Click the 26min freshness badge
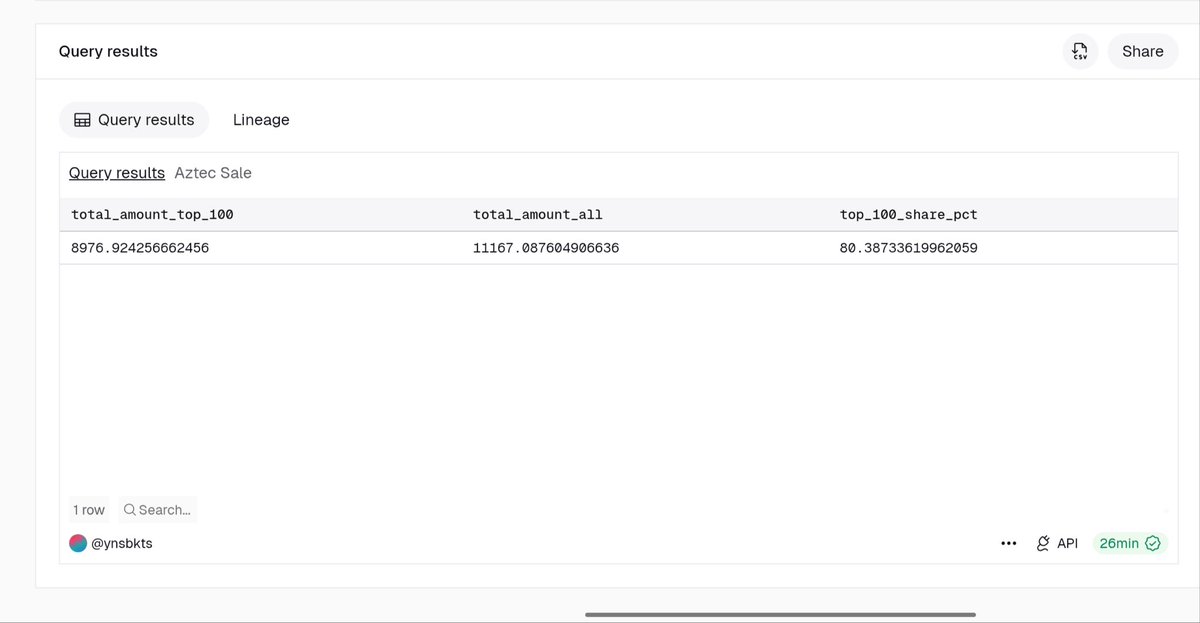The width and height of the screenshot is (1200, 623). point(1130,543)
